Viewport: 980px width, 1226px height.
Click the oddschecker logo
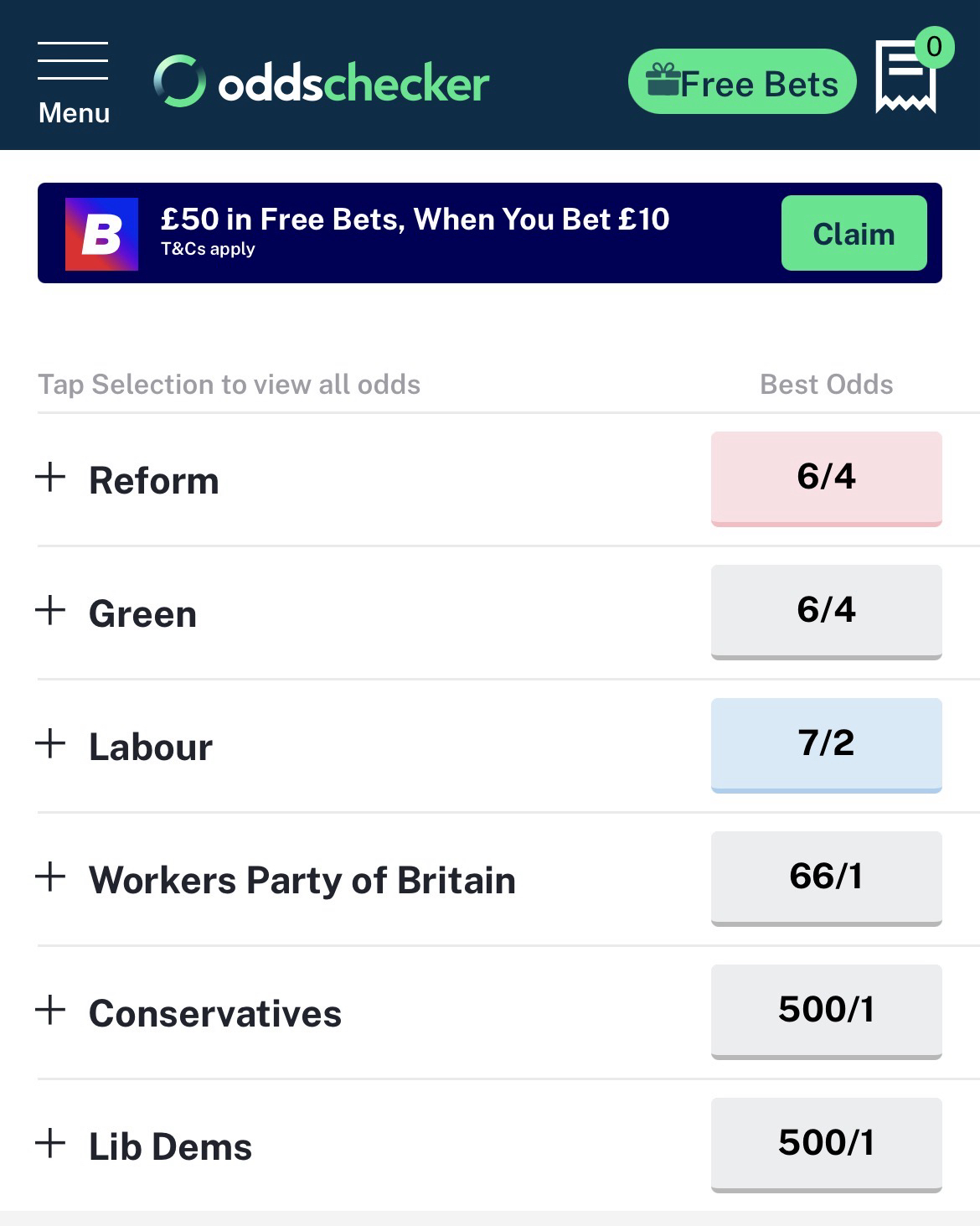(322, 82)
